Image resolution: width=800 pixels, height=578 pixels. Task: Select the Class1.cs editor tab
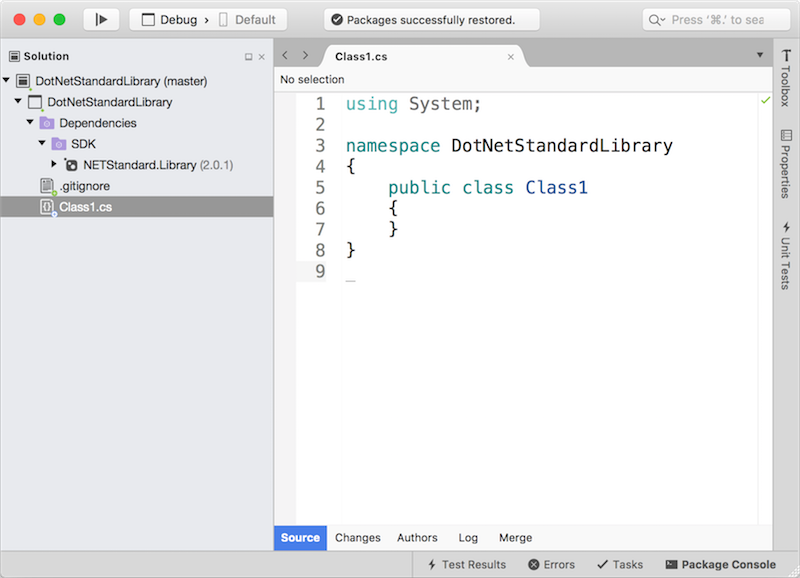[x=360, y=56]
